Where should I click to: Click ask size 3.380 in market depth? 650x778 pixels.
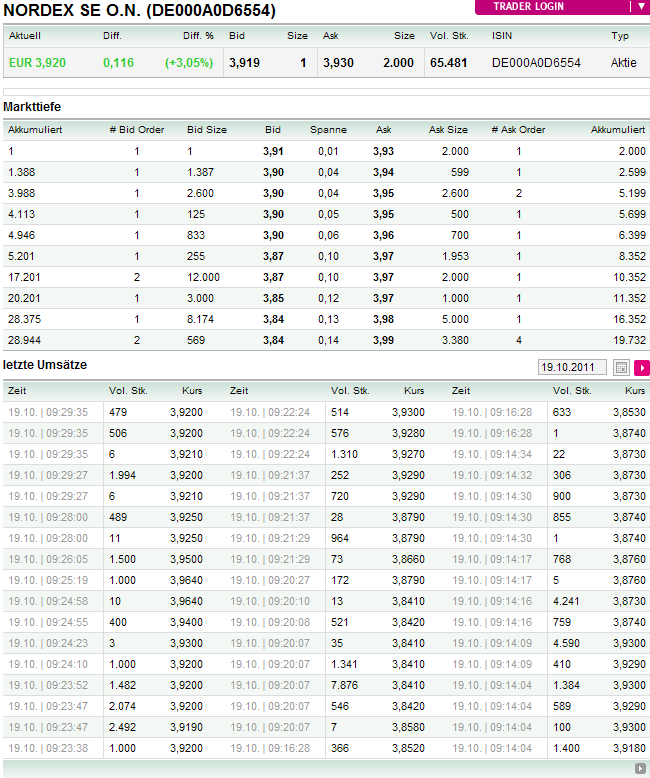(455, 340)
